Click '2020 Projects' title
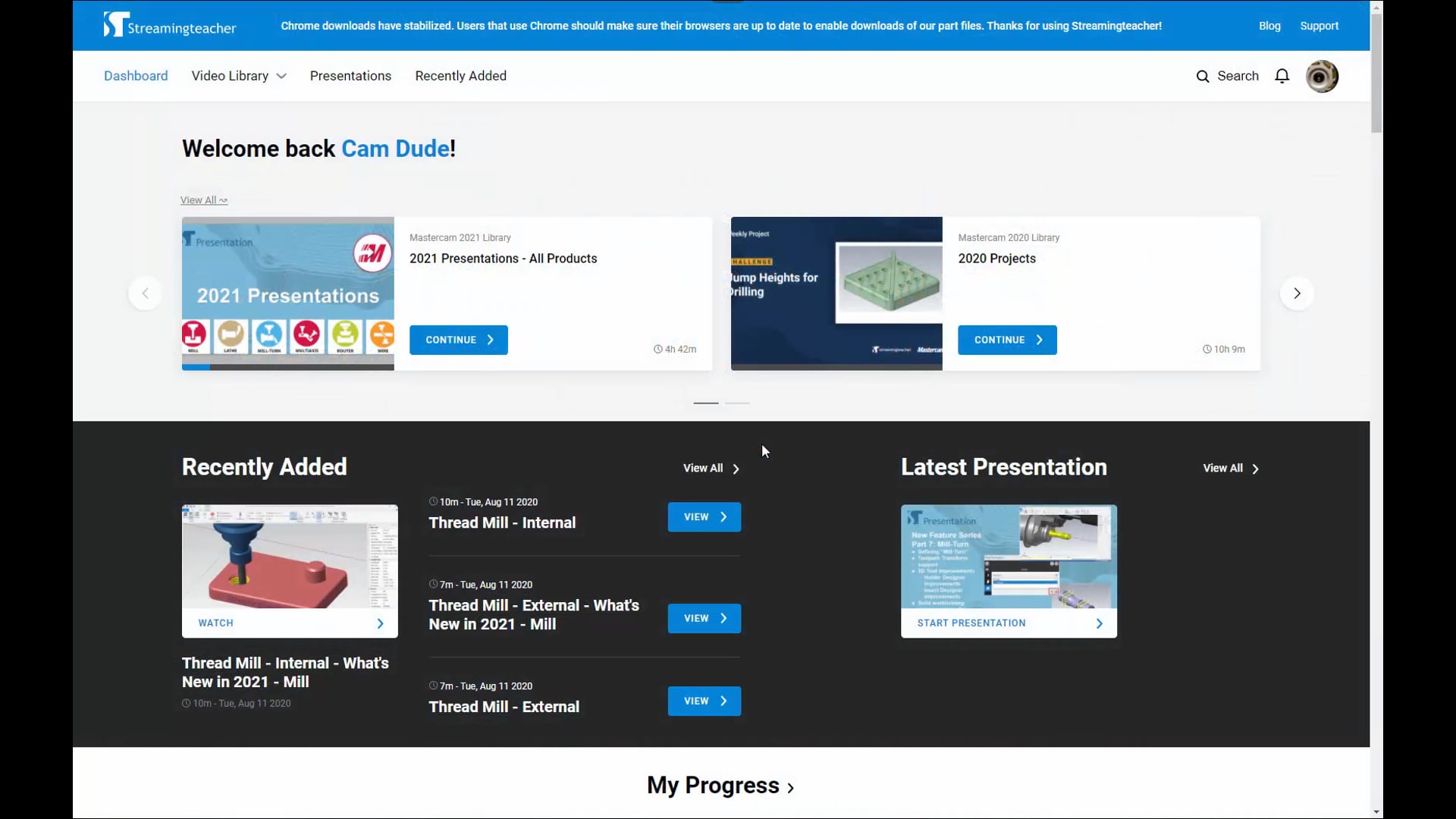Image resolution: width=1456 pixels, height=819 pixels. (996, 259)
